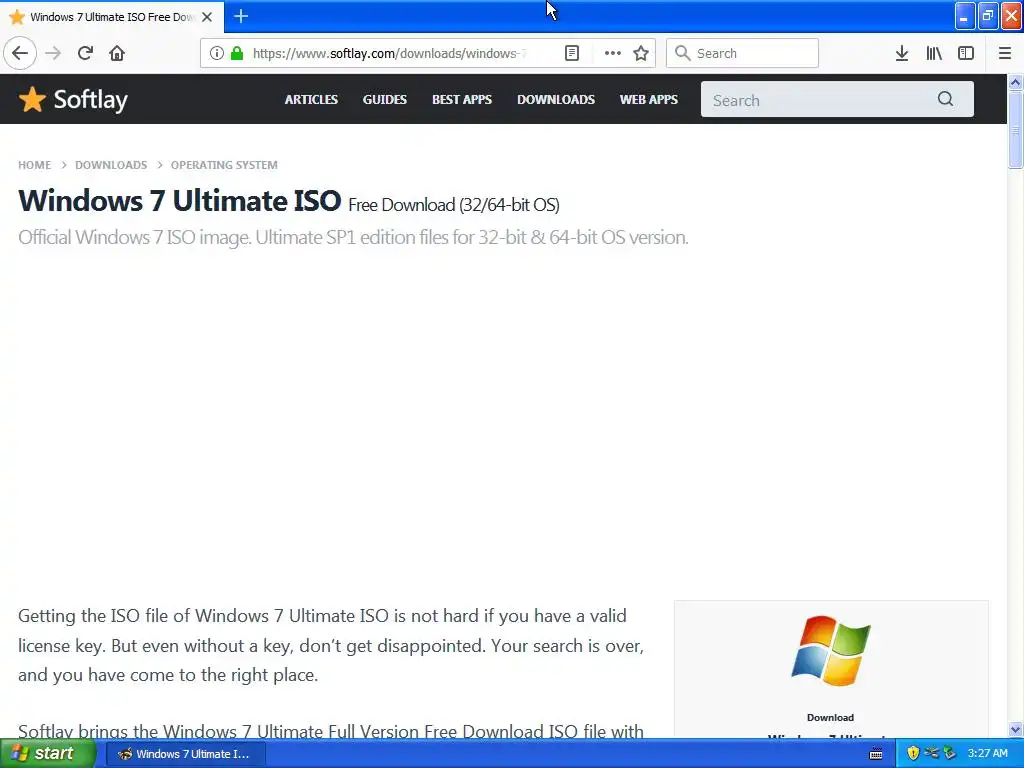The width and height of the screenshot is (1024, 768).
Task: Open GUIDES menu item
Action: pyautogui.click(x=385, y=99)
